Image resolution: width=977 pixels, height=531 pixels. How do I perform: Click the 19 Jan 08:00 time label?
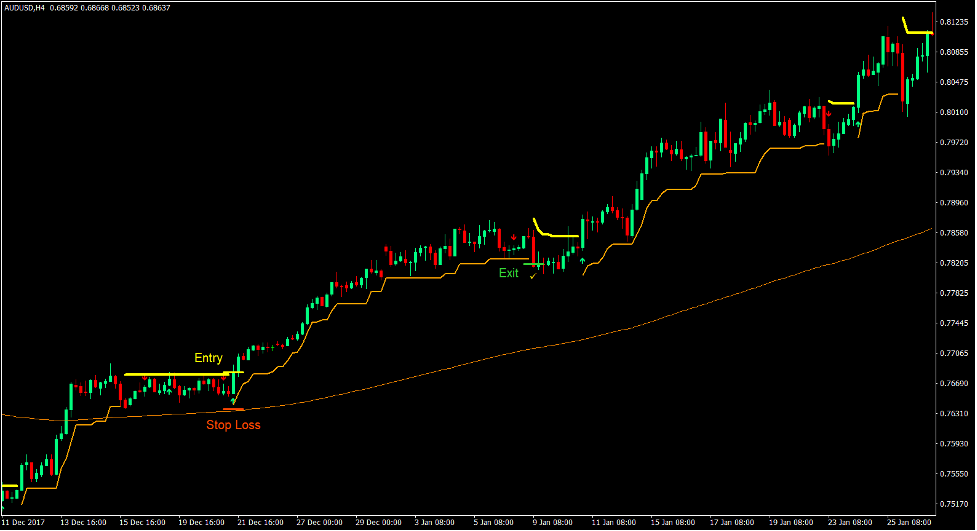click(791, 523)
